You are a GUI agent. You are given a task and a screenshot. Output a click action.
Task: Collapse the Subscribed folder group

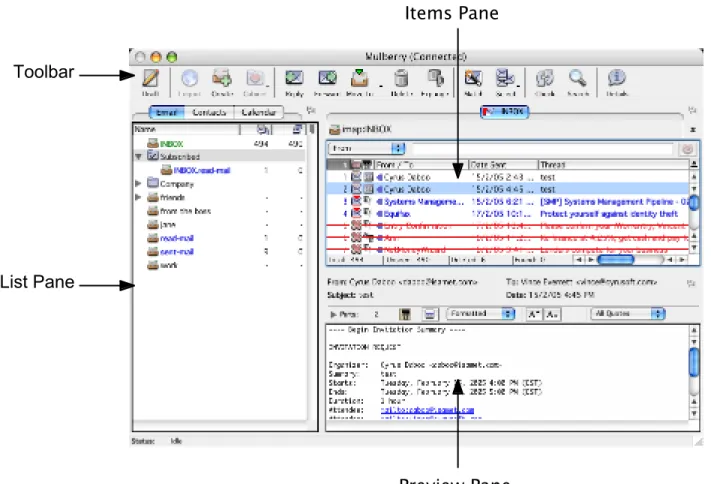pyautogui.click(x=138, y=157)
